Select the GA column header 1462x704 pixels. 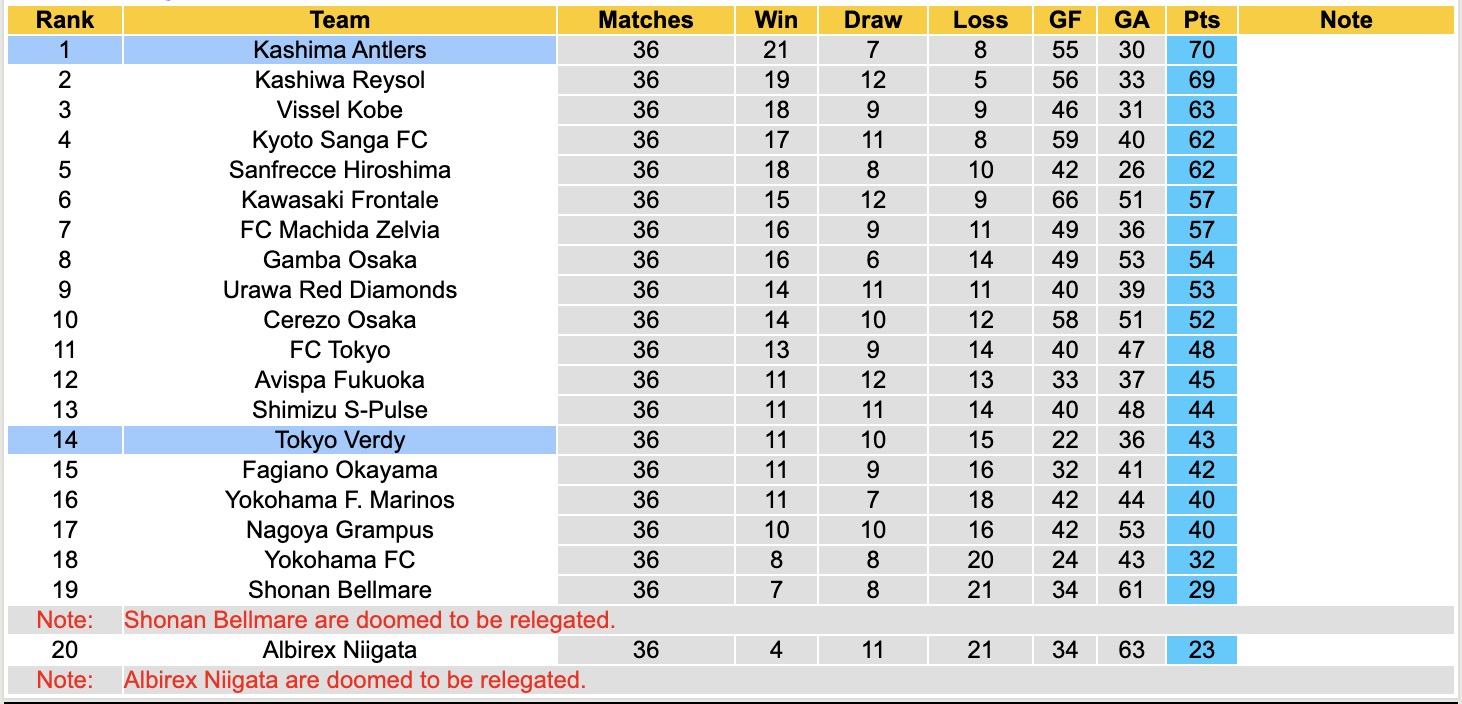pos(1131,20)
